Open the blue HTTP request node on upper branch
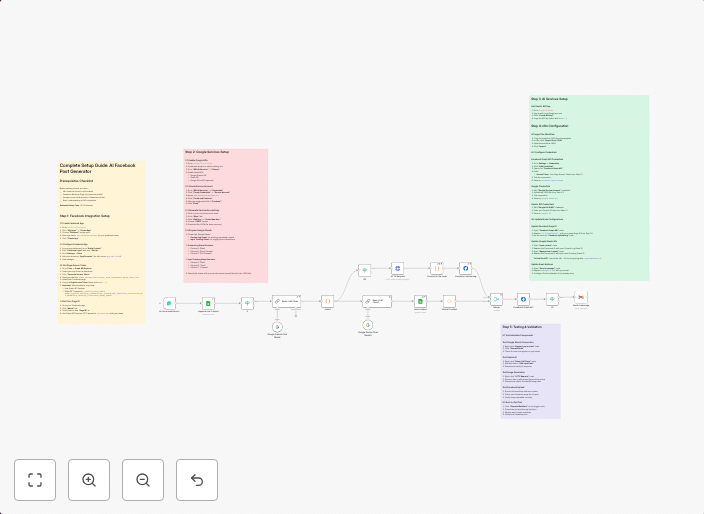704x514 pixels. pyautogui.click(x=397, y=269)
